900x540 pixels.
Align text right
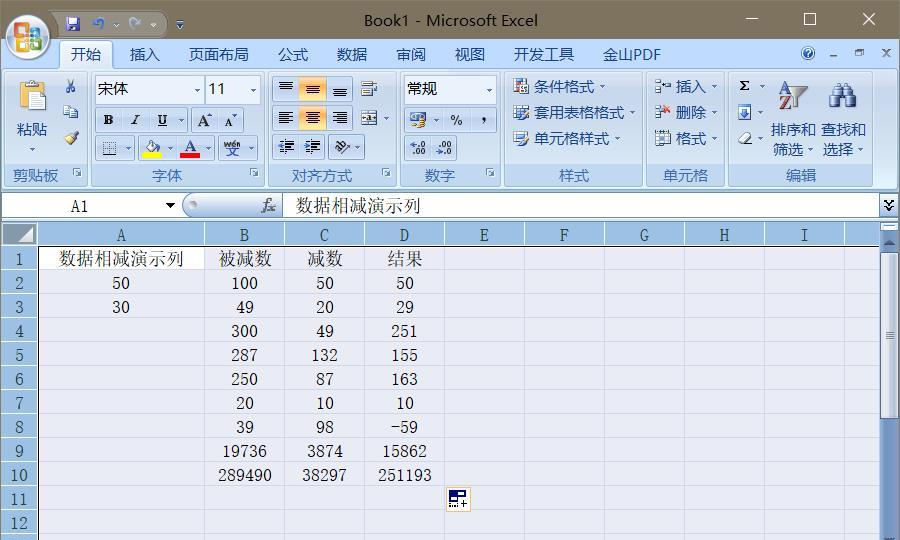click(340, 118)
